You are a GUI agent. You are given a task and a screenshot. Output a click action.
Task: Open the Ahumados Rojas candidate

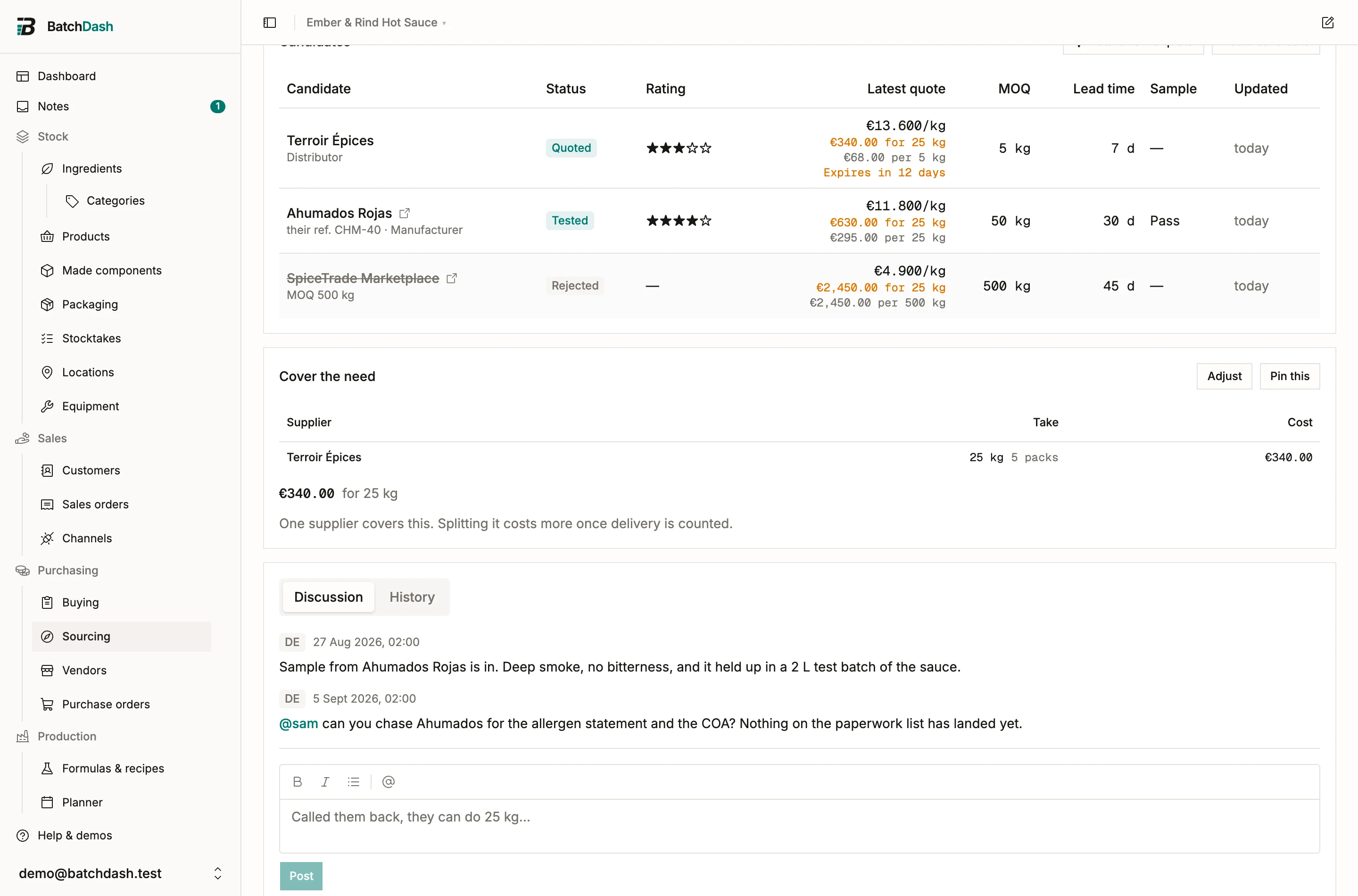pyautogui.click(x=339, y=213)
